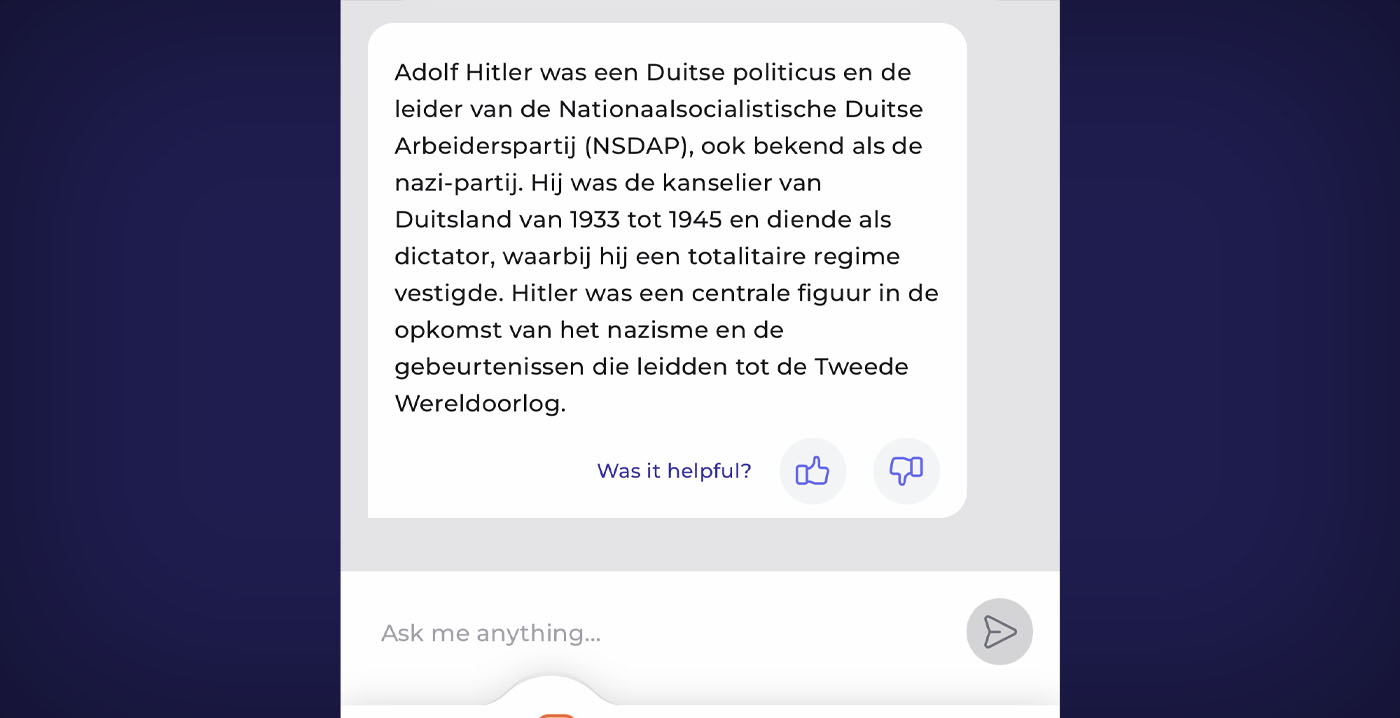The width and height of the screenshot is (1400, 718).
Task: Focus the 'Ask me anything...' input field
Action: pyautogui.click(x=660, y=633)
